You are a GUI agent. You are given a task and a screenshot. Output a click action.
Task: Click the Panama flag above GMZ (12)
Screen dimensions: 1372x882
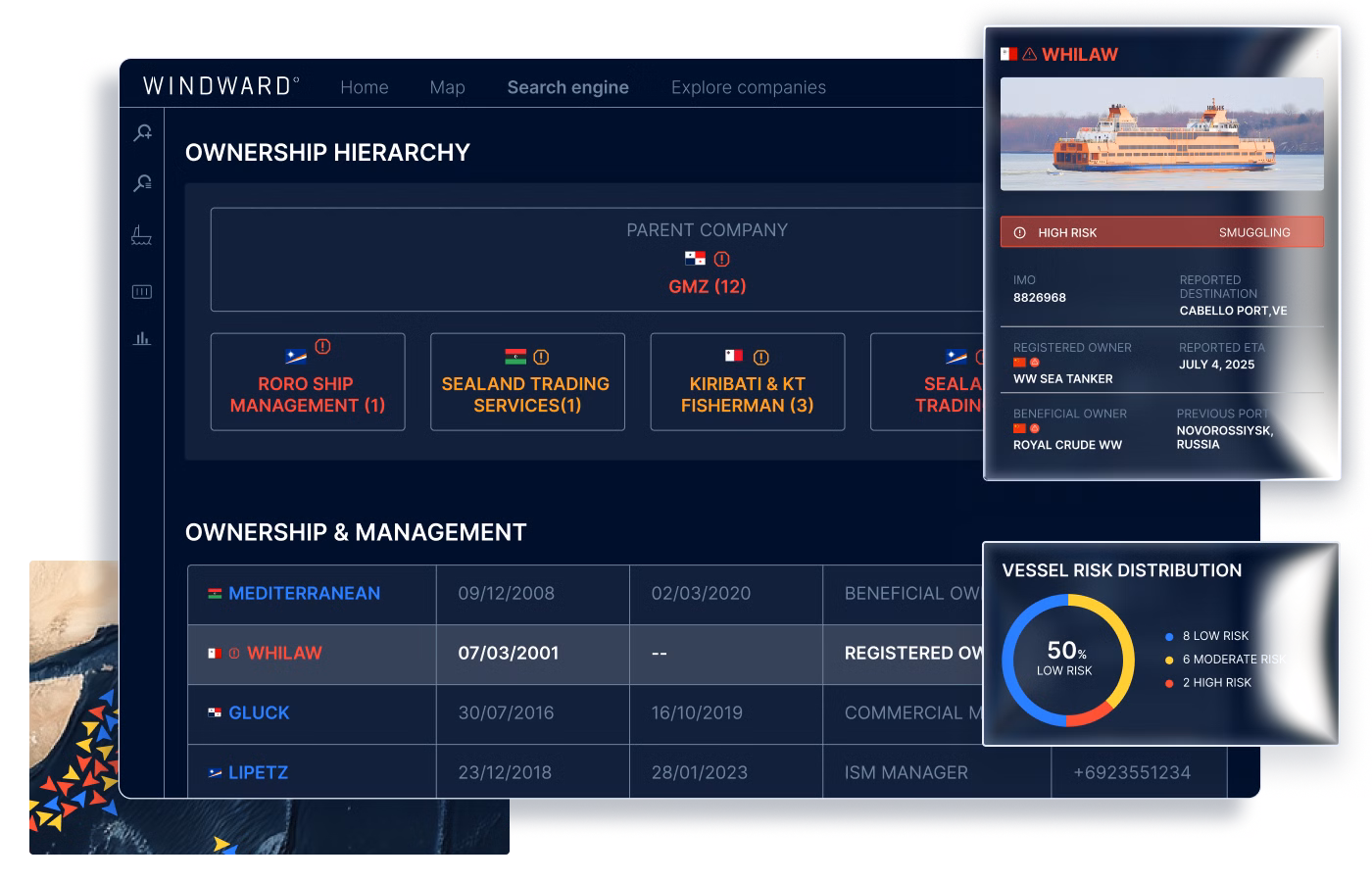click(695, 259)
